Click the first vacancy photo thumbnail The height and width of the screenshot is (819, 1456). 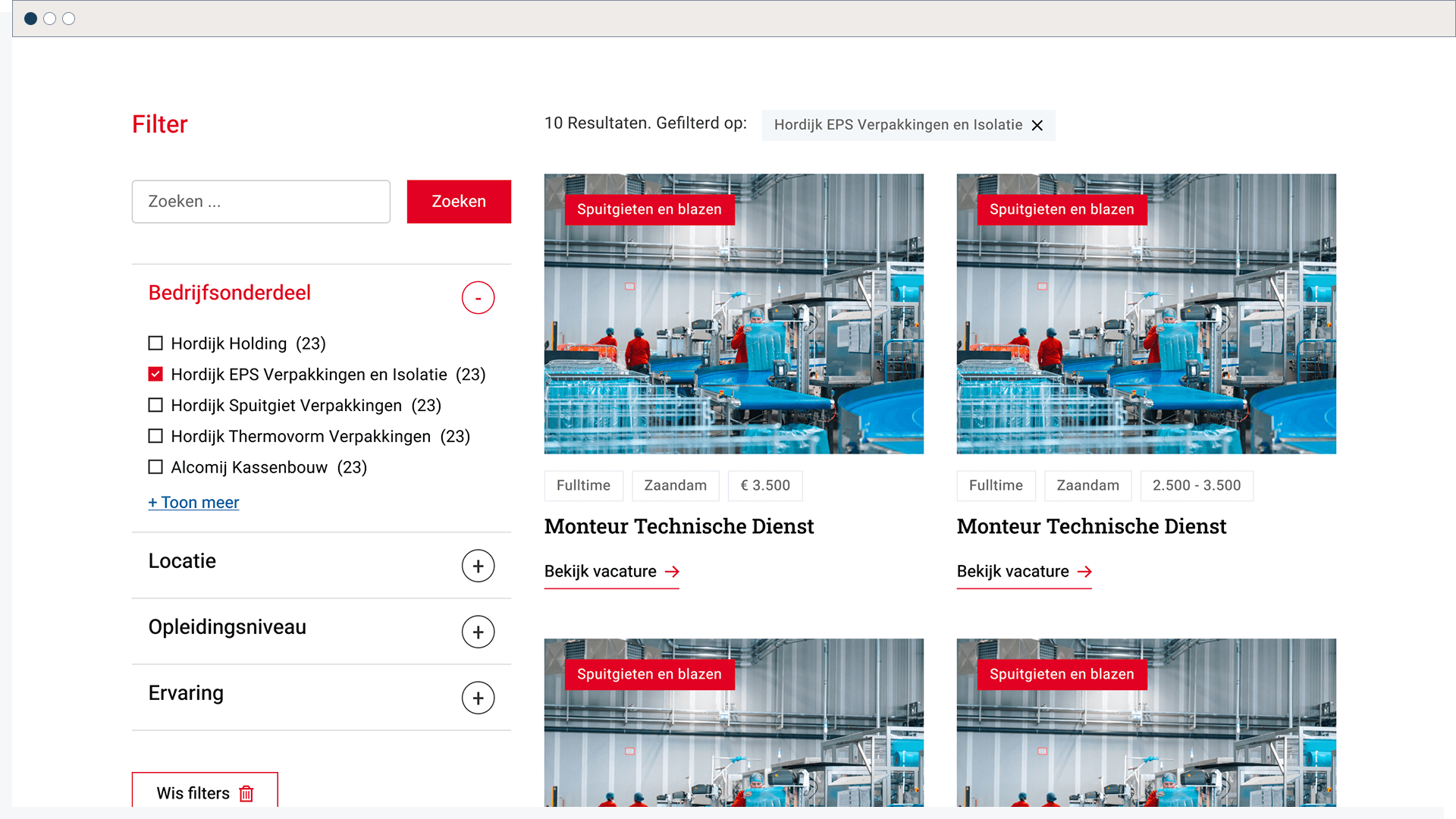733,313
